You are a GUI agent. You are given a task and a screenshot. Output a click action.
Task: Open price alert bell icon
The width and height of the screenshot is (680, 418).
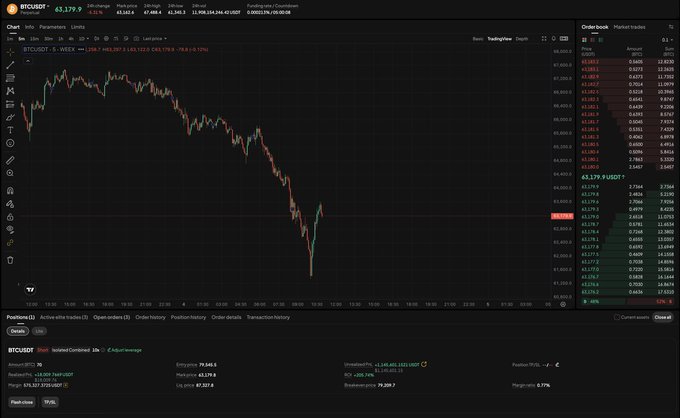(x=554, y=39)
